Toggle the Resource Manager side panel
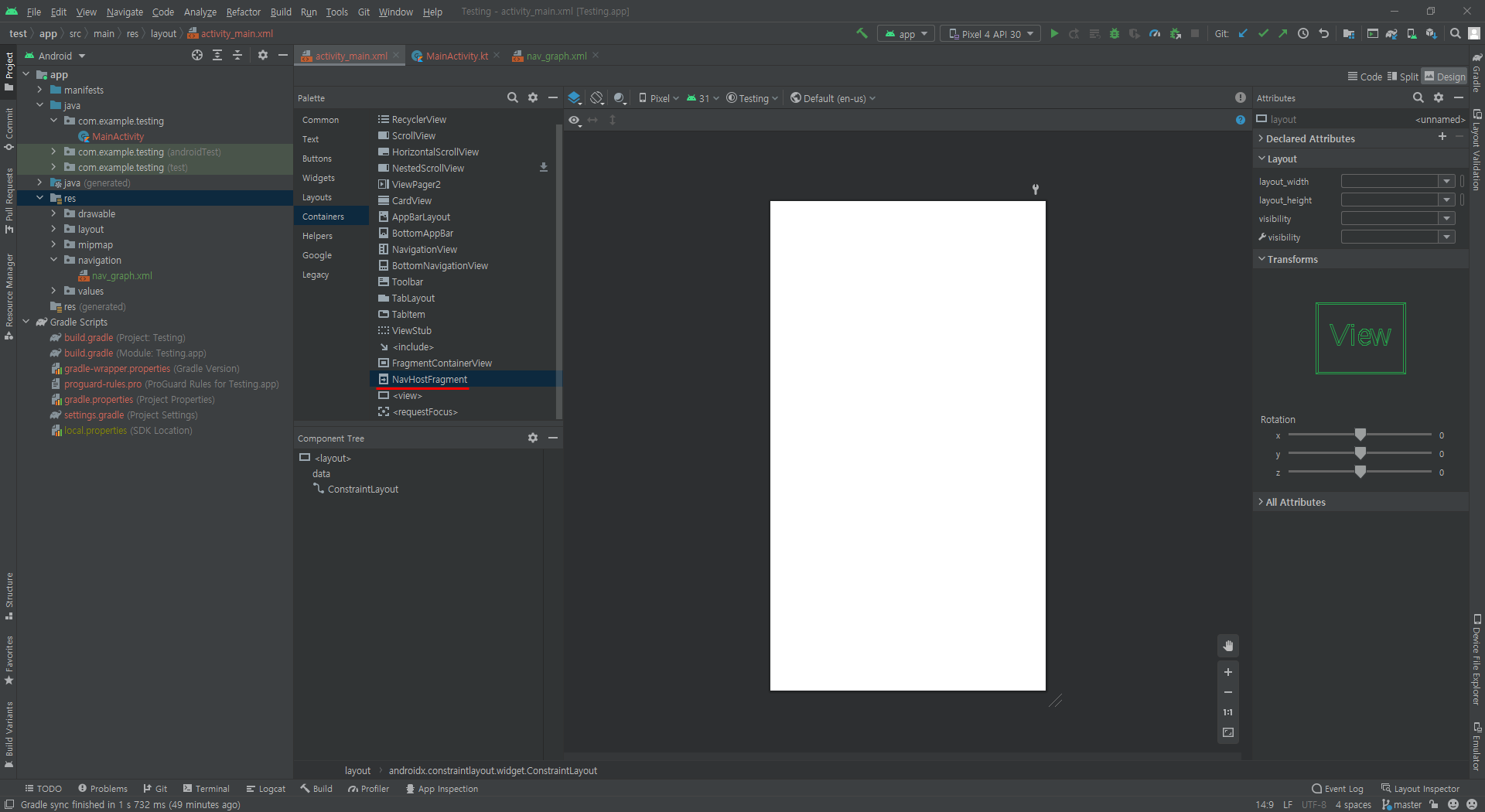Image resolution: width=1485 pixels, height=812 pixels. pyautogui.click(x=9, y=296)
